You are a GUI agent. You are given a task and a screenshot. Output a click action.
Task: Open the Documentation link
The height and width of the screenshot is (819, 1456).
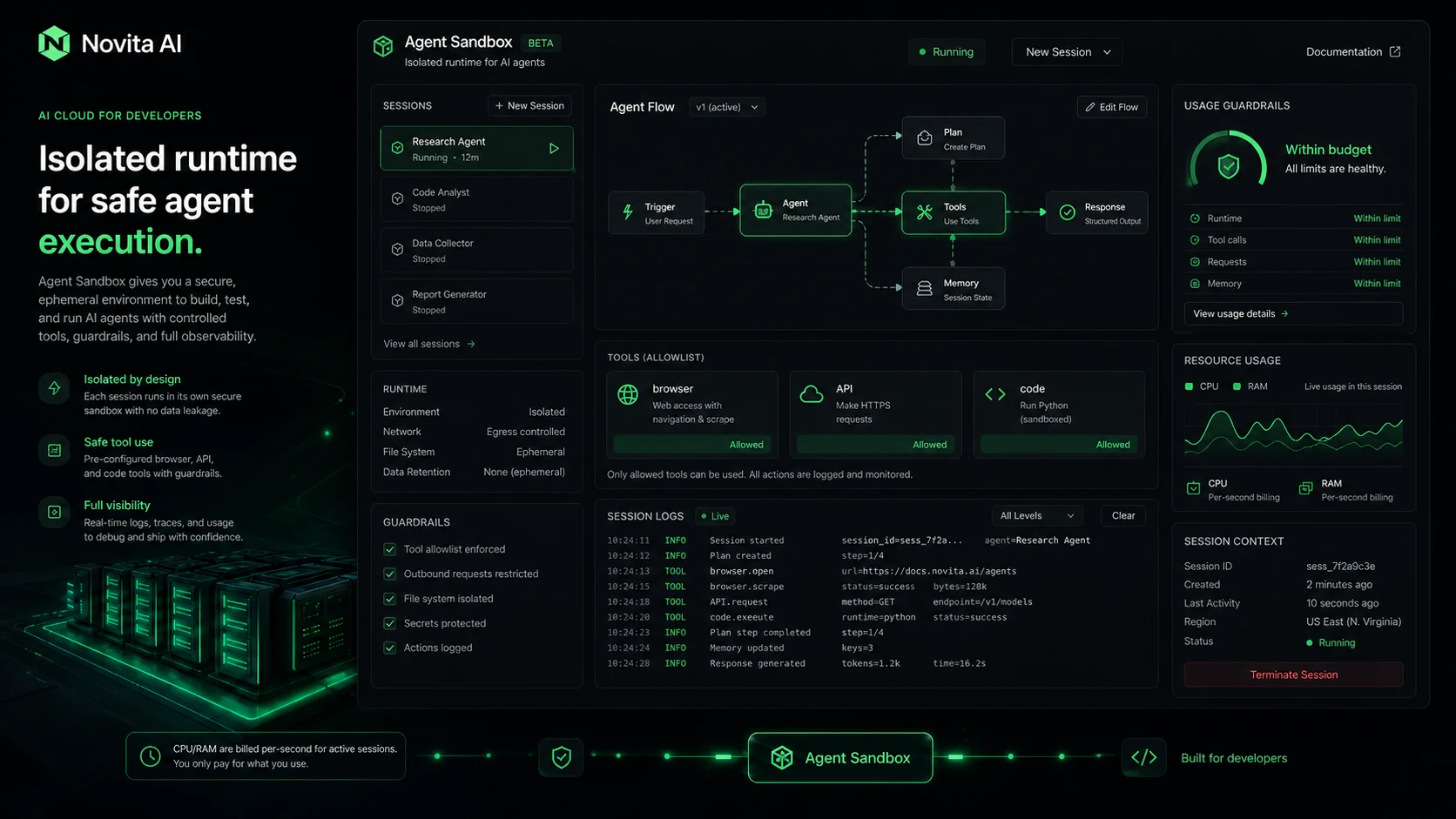(x=1353, y=52)
